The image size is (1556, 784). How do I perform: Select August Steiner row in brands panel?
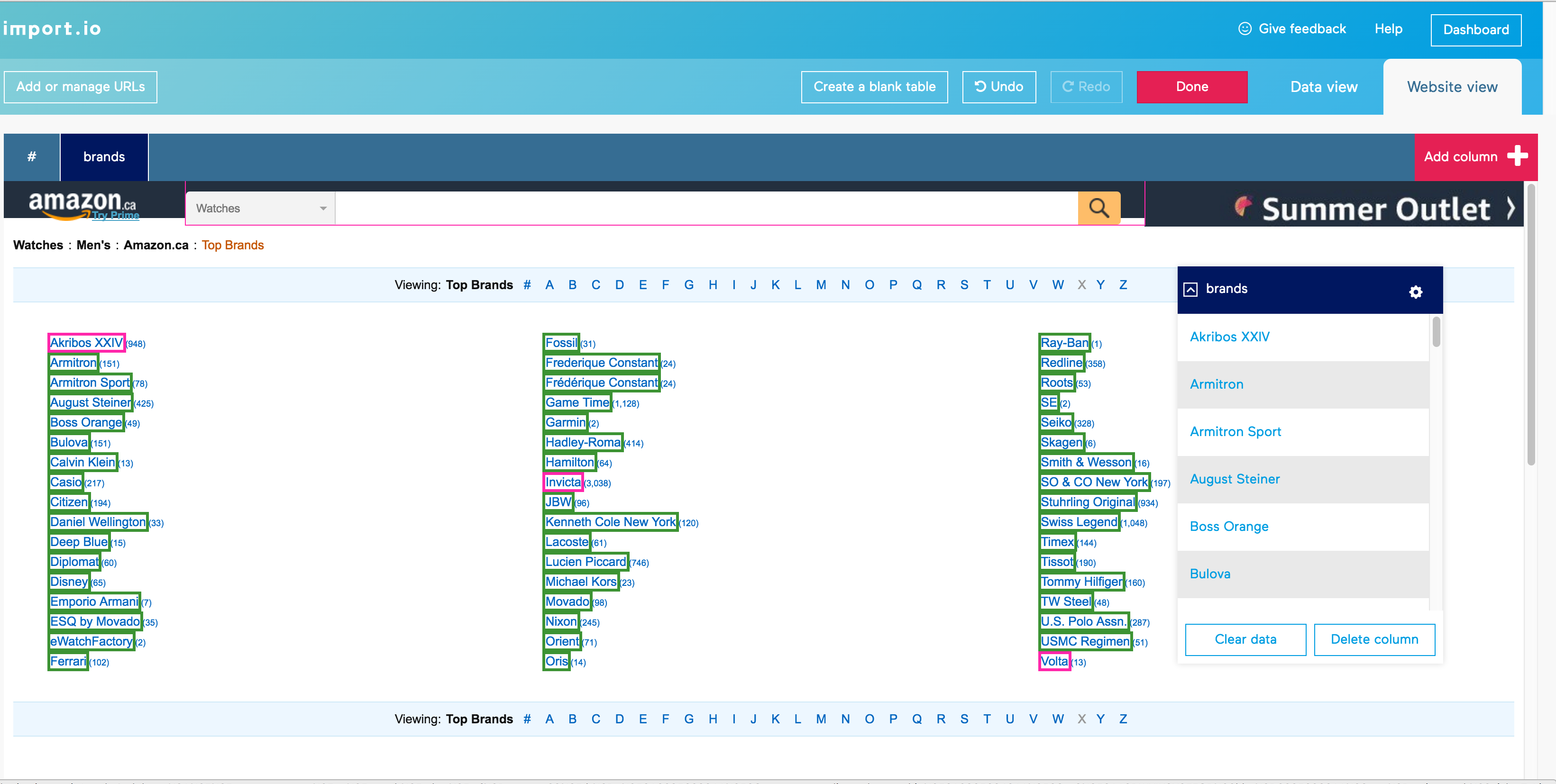coord(1303,479)
